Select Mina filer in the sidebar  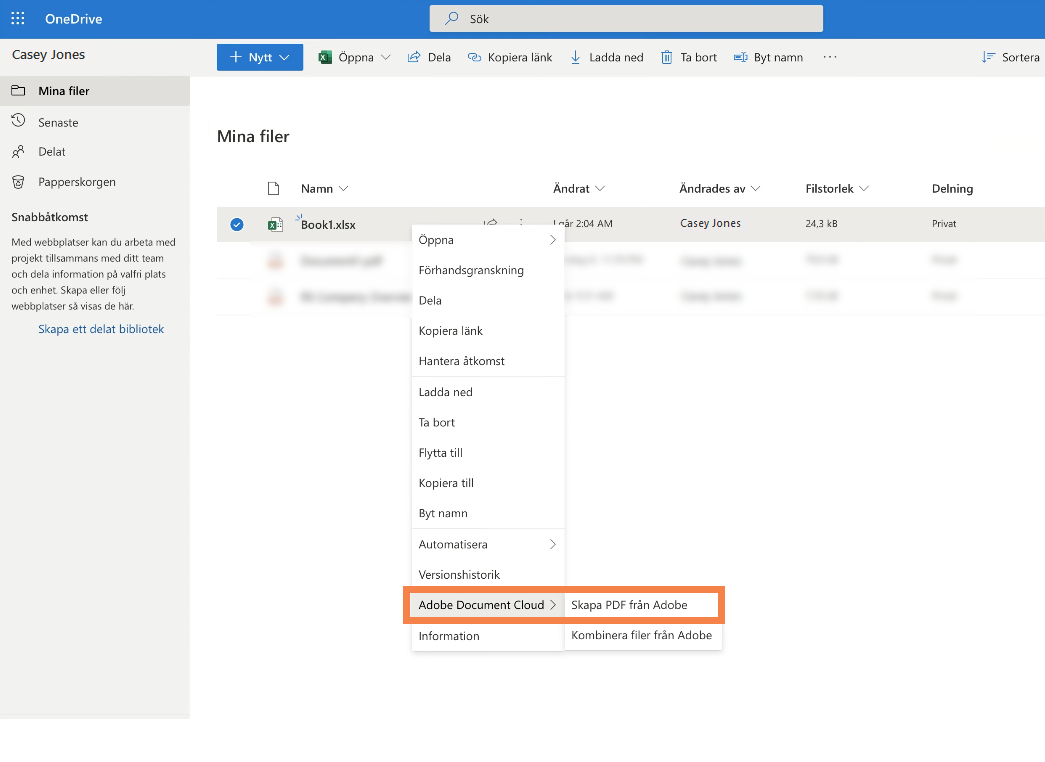point(95,91)
